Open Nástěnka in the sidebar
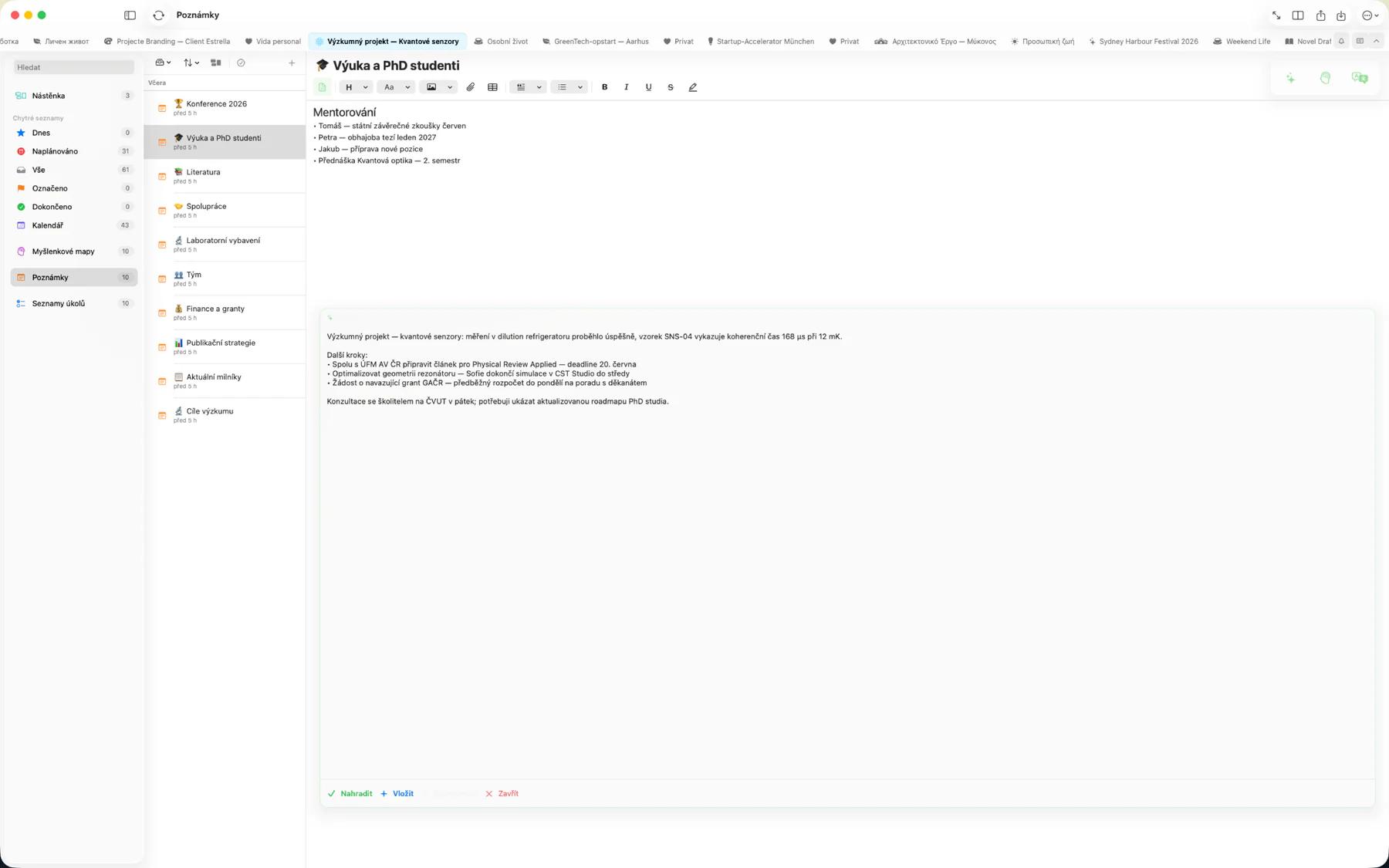This screenshot has height=868, width=1389. [x=74, y=96]
